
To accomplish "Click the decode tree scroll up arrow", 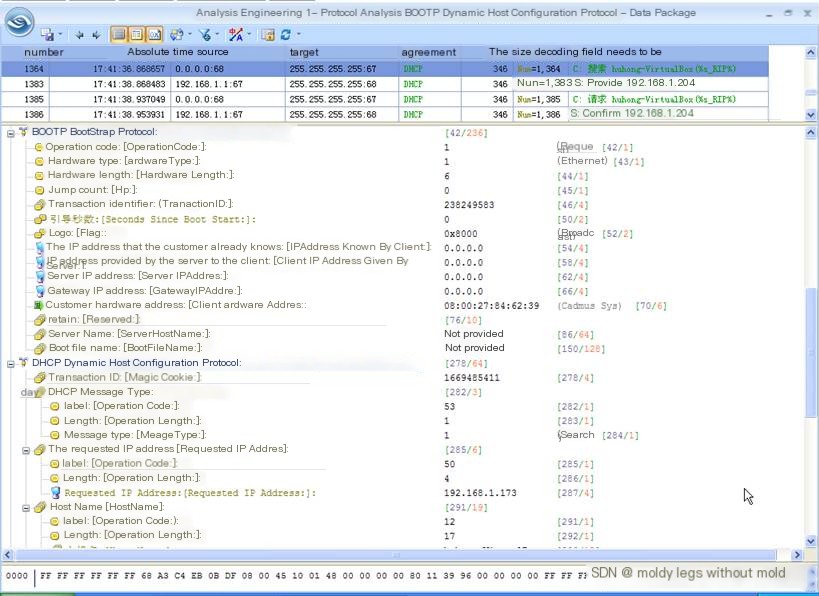I will pyautogui.click(x=811, y=133).
